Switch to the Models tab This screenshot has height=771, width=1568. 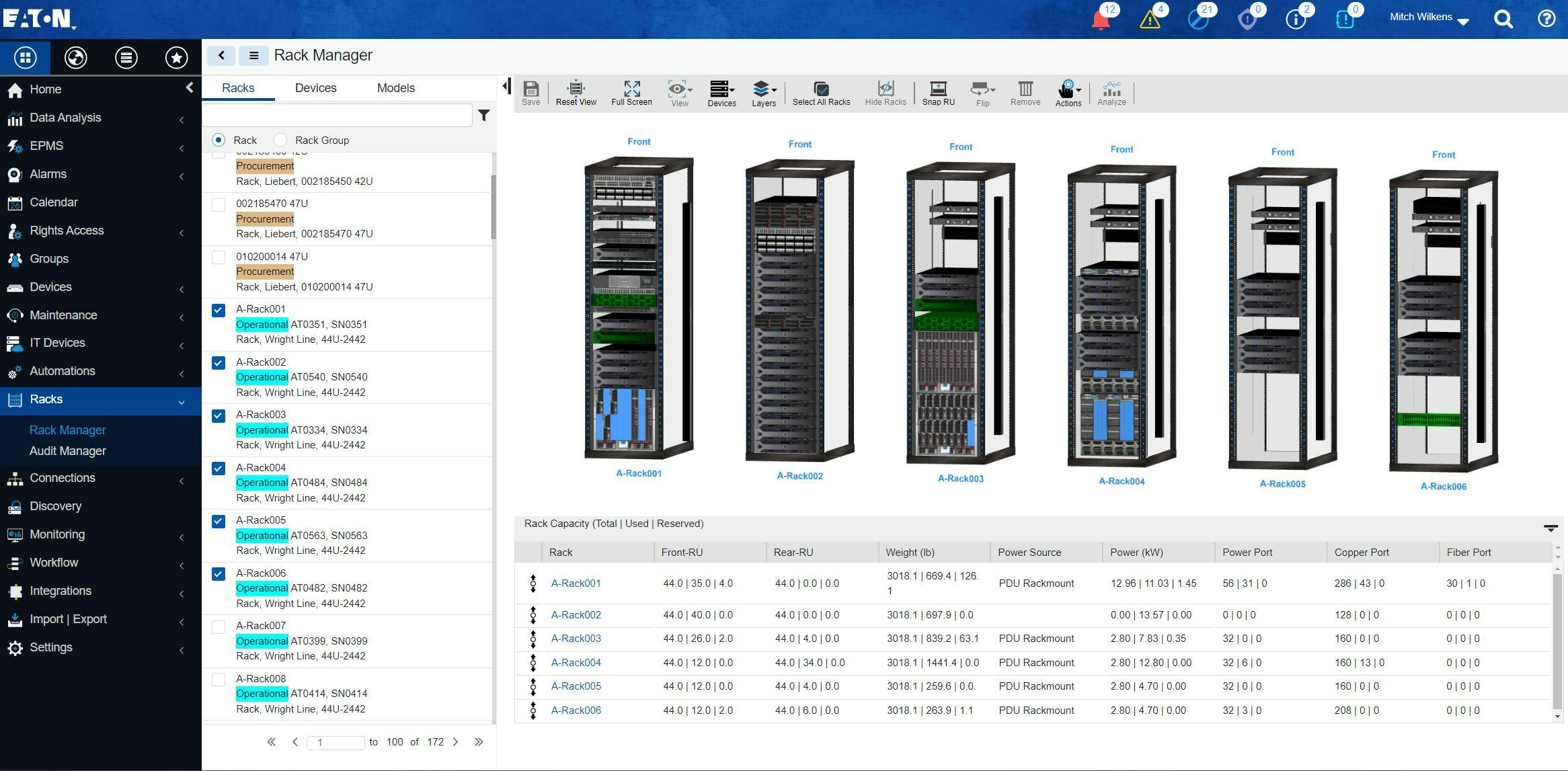pos(395,87)
